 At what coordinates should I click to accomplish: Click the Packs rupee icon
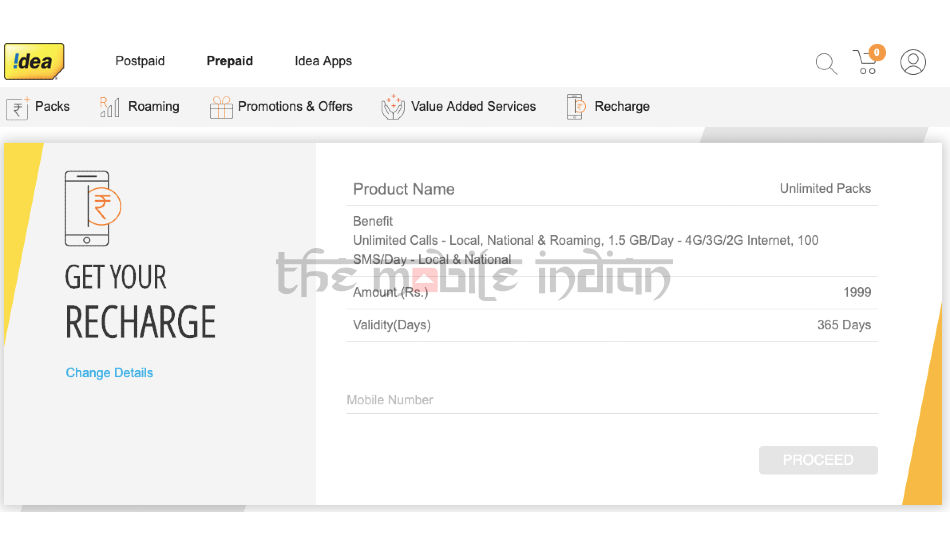point(18,108)
